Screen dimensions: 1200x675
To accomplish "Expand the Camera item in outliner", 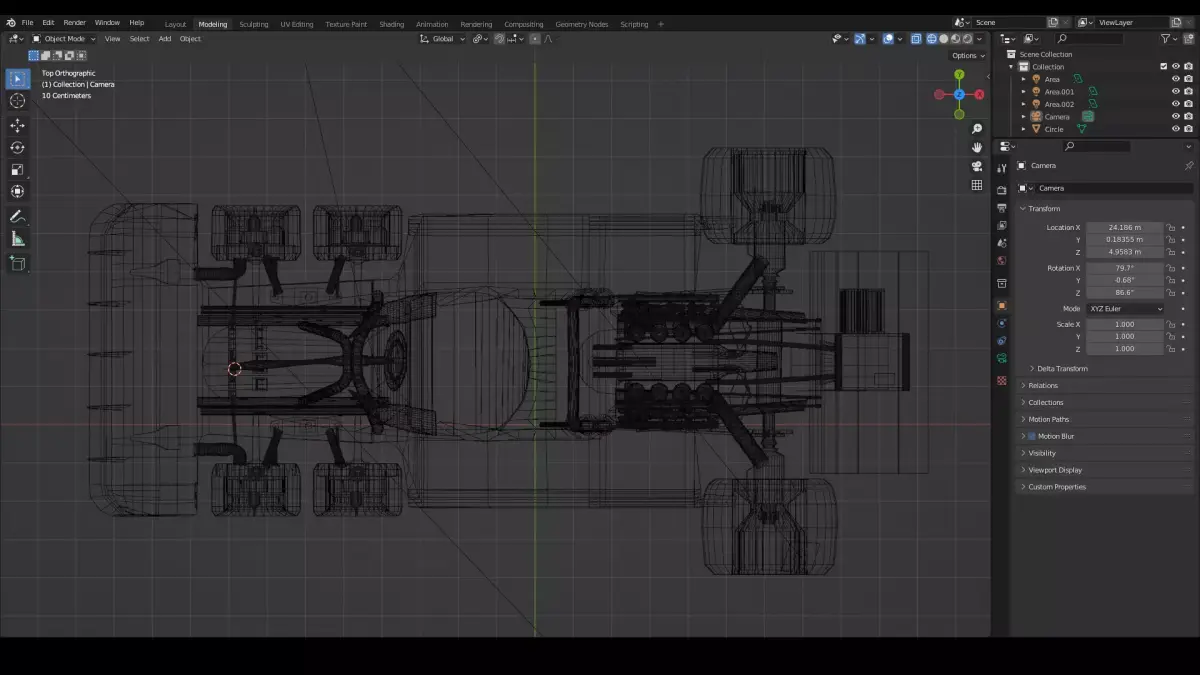I will point(1024,116).
